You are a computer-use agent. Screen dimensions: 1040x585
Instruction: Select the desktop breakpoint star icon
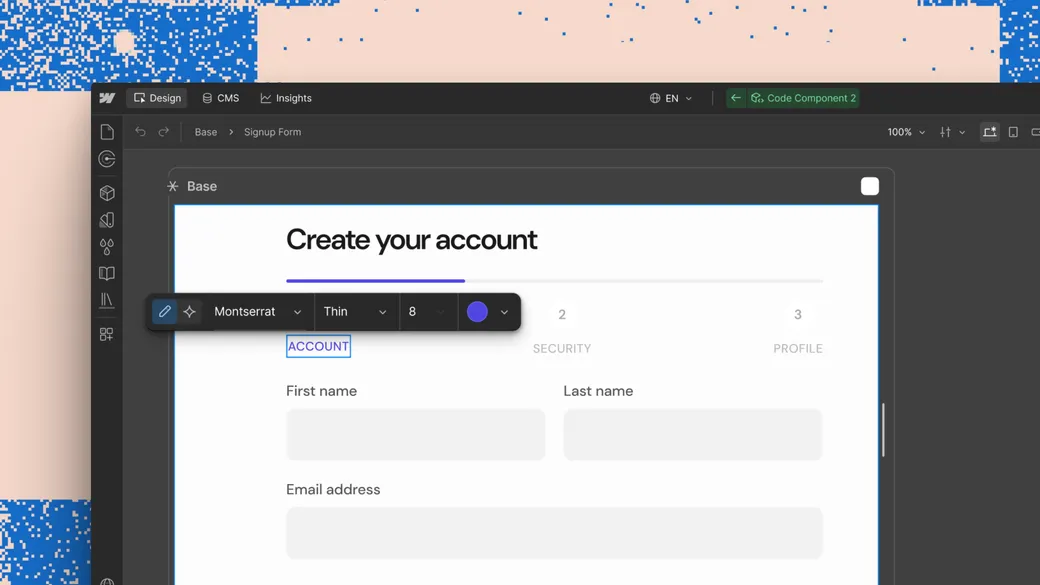click(990, 132)
